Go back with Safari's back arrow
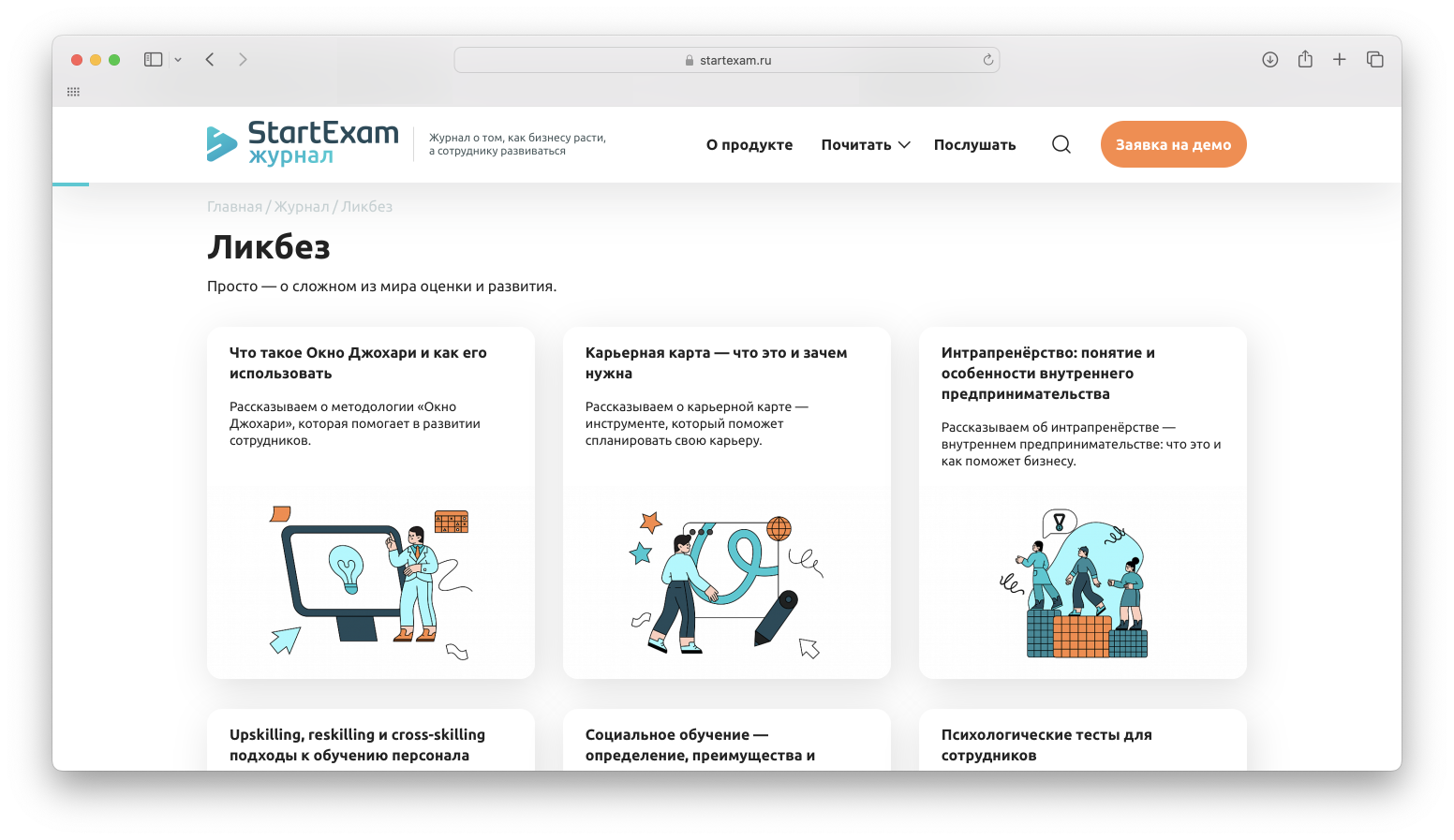This screenshot has width=1454, height=840. (210, 59)
